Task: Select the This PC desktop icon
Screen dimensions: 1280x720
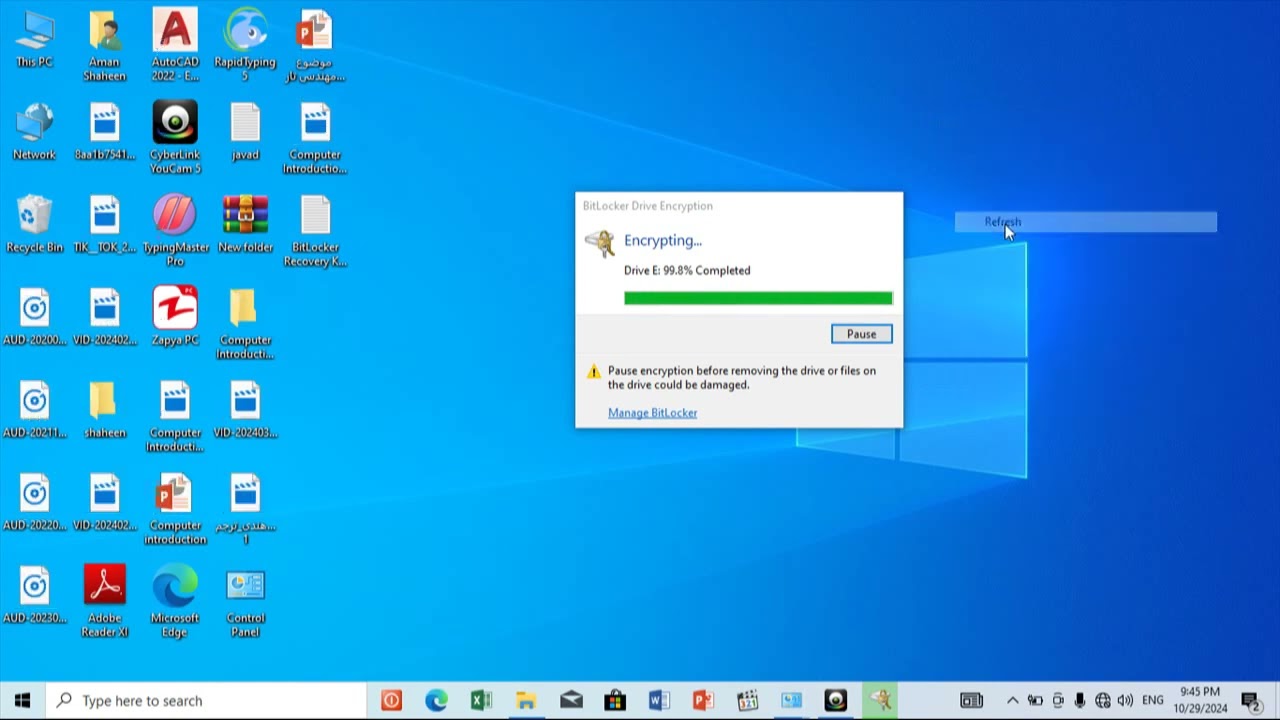Action: coord(34,40)
